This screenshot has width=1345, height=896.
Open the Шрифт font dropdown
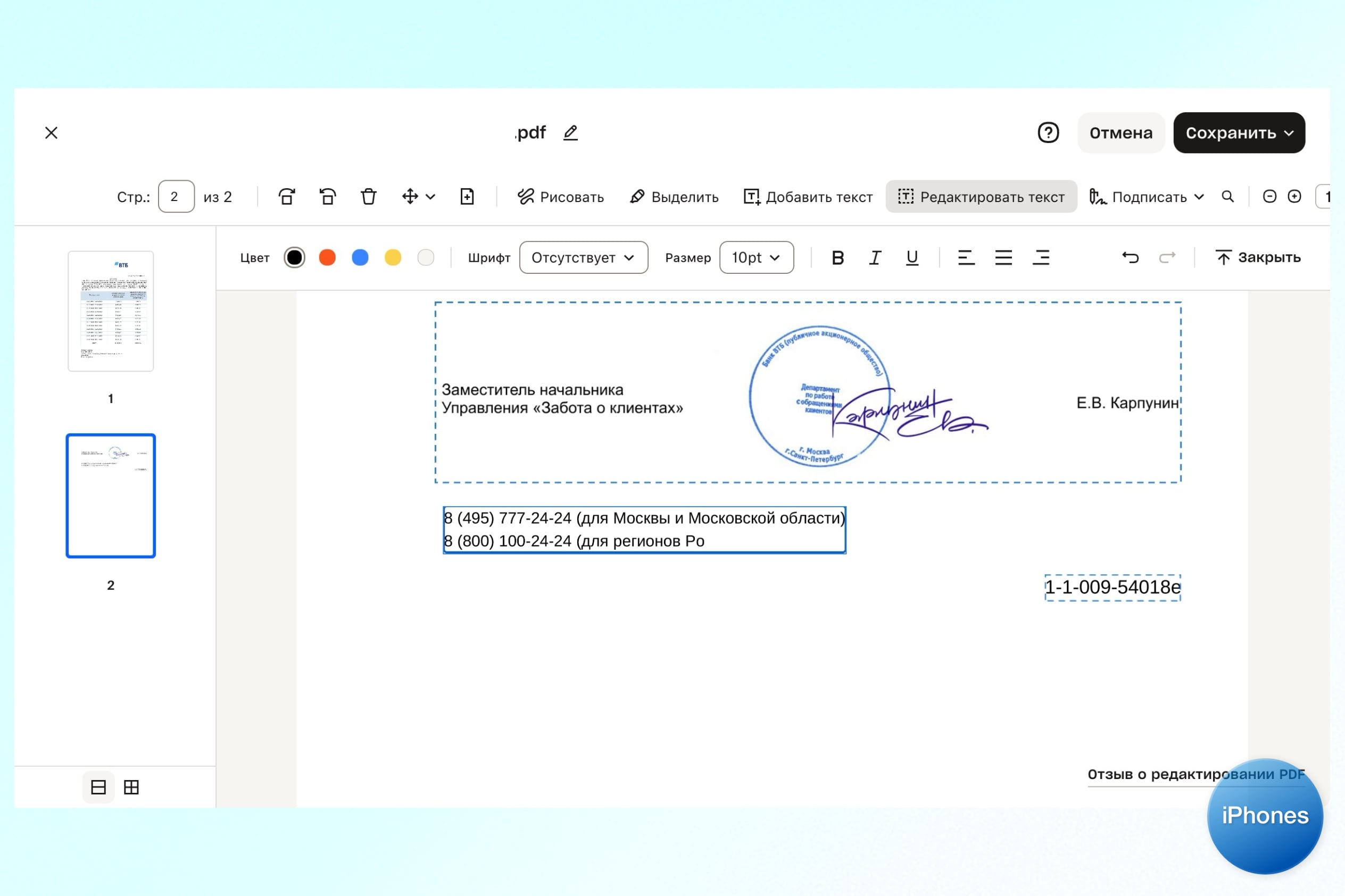click(583, 258)
